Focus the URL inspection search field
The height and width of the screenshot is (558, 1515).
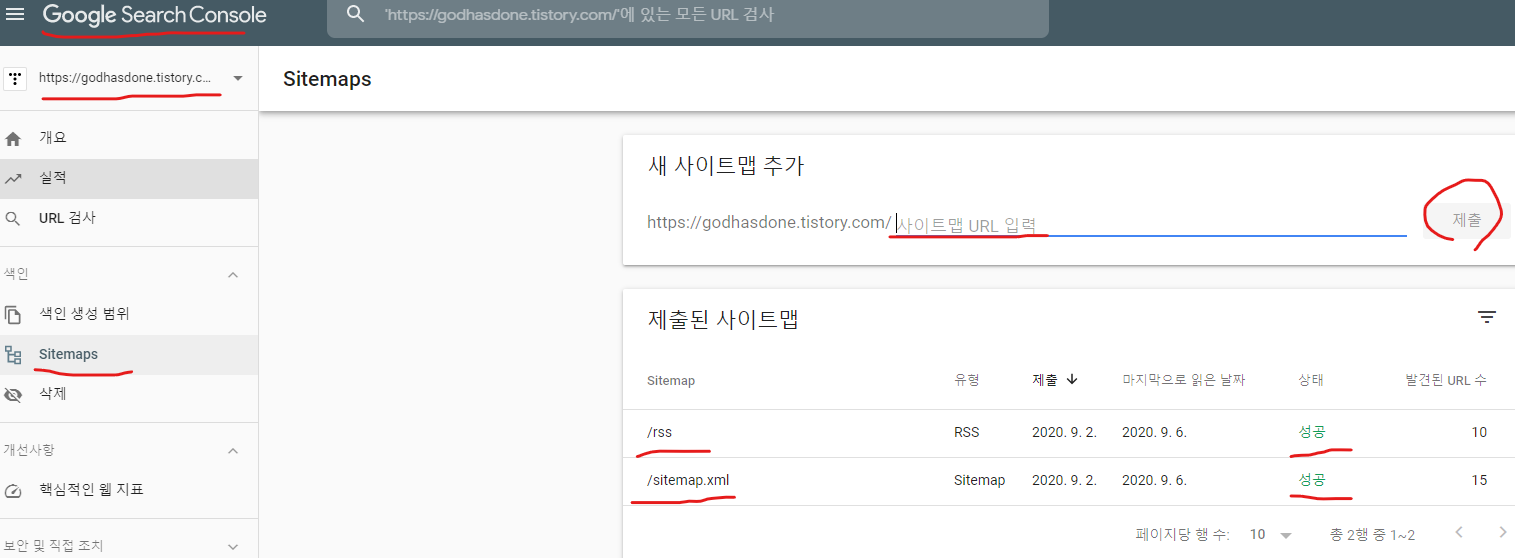687,15
